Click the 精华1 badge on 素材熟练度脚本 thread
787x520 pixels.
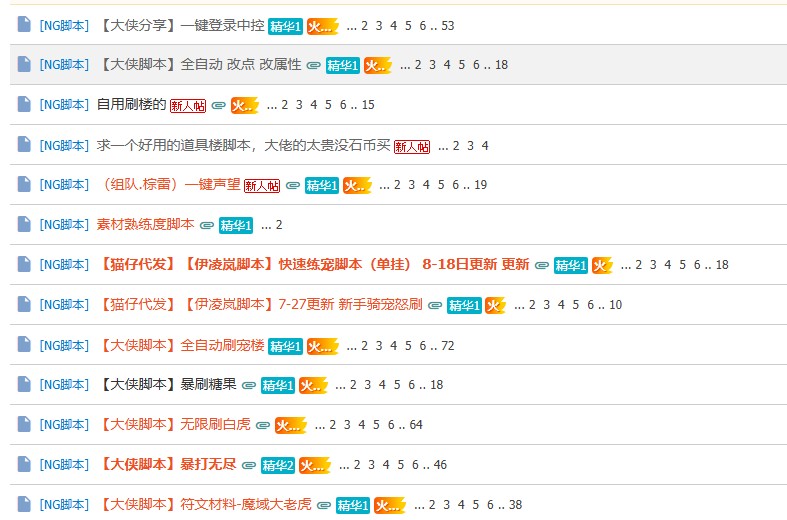(x=236, y=225)
